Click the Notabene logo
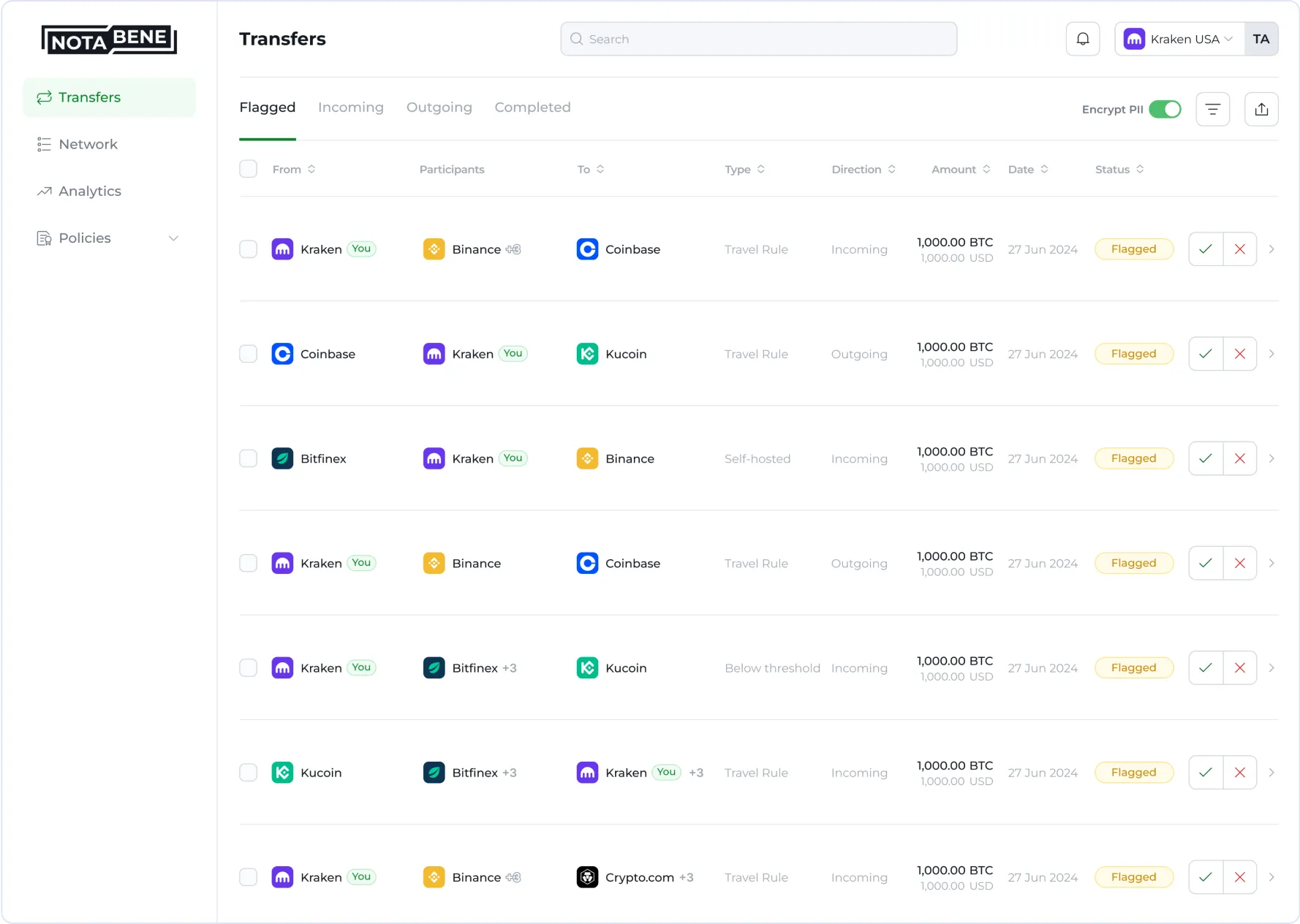This screenshot has width=1300, height=924. click(x=109, y=39)
